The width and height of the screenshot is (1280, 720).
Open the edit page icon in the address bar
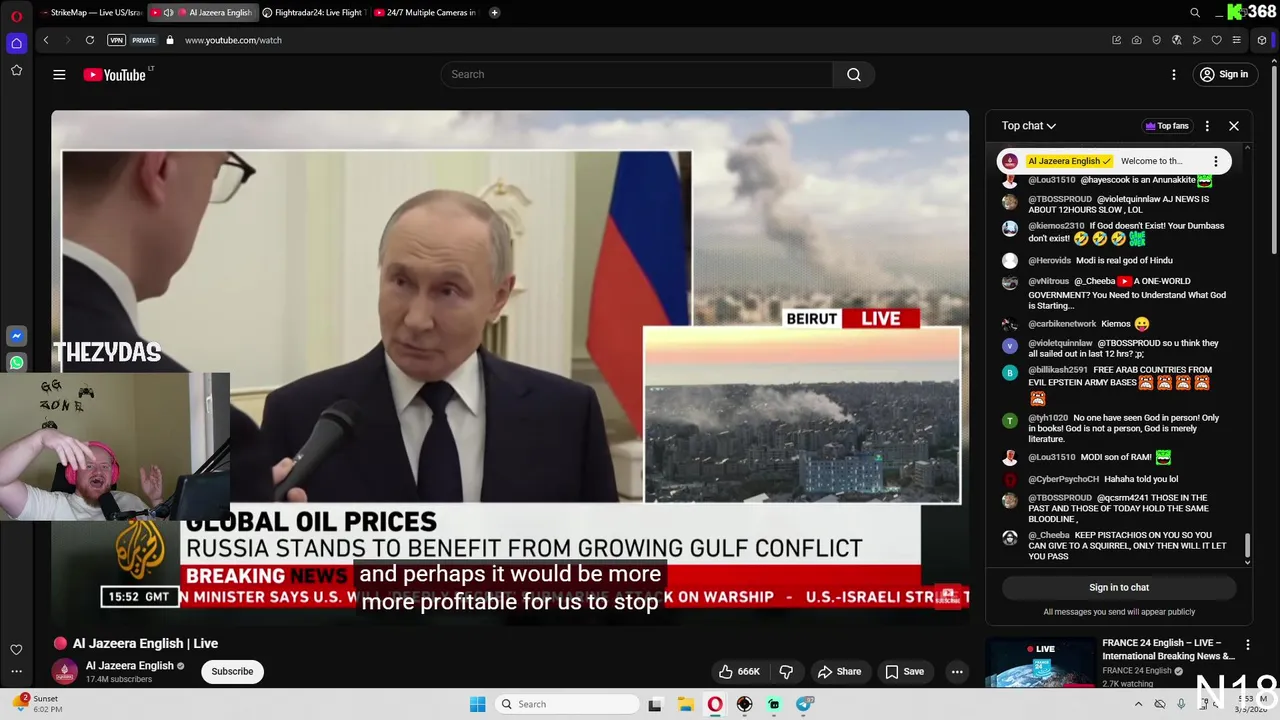1116,40
